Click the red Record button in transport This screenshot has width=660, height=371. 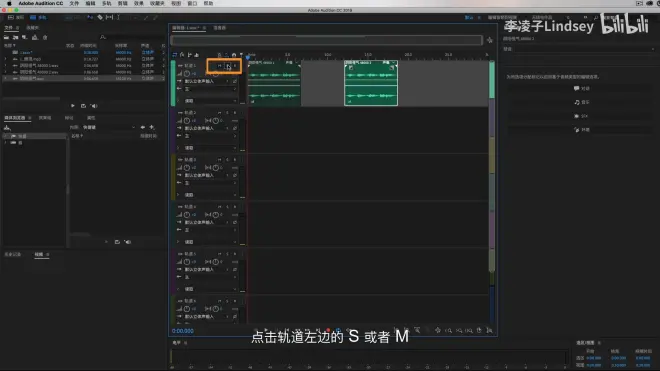[x=328, y=331]
